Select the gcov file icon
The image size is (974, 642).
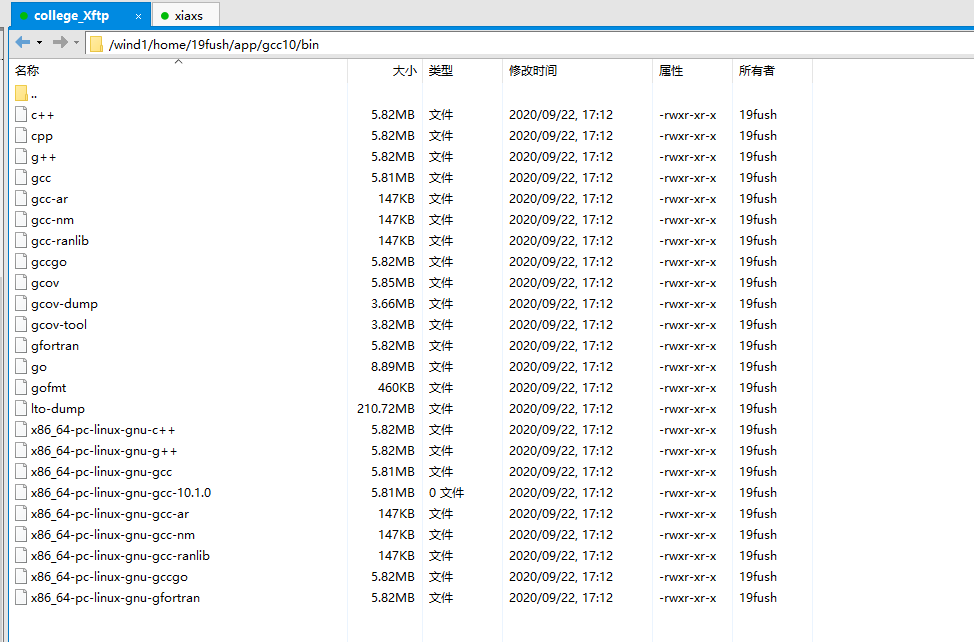21,283
